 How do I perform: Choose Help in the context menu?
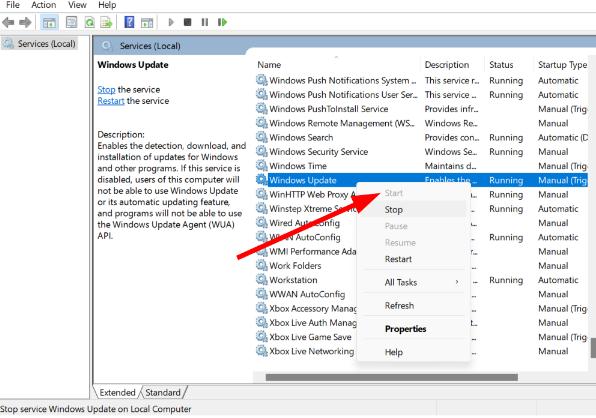413,352
